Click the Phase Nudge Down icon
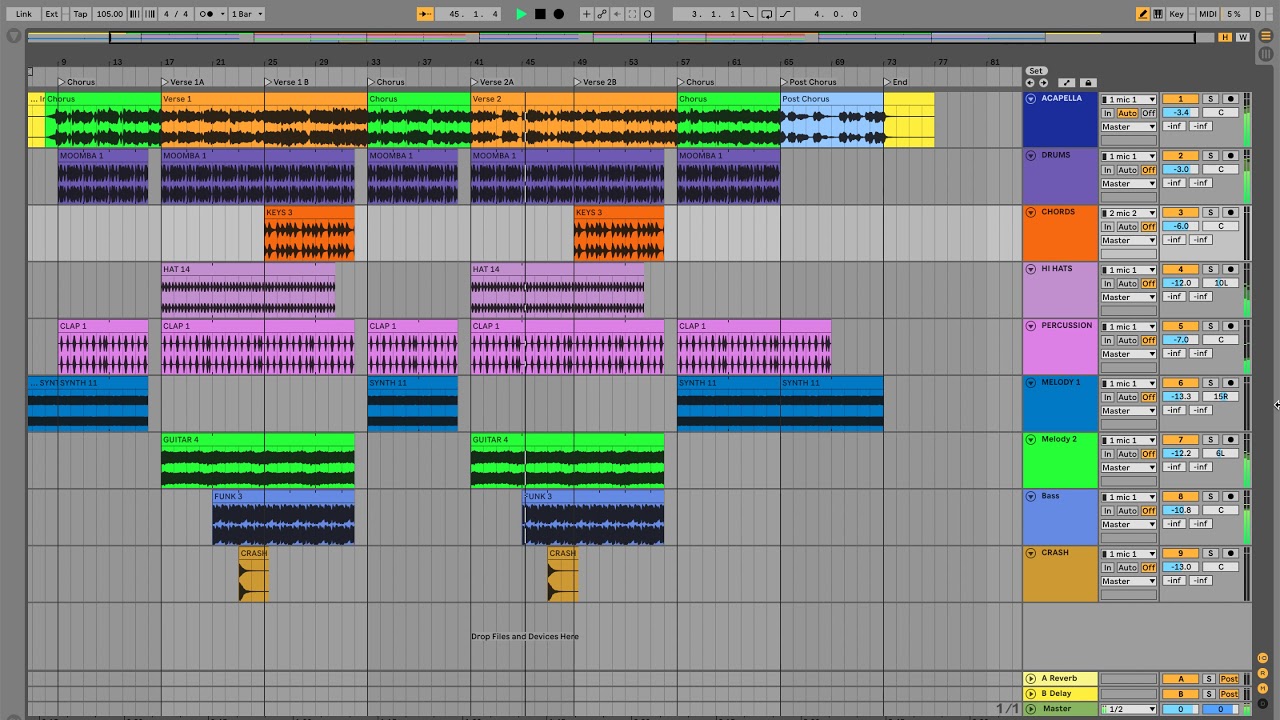The height and width of the screenshot is (720, 1280). (136, 14)
